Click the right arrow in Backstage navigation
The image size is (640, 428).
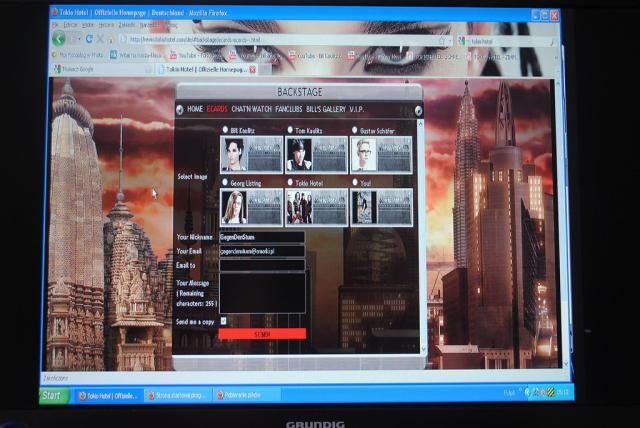point(418,111)
